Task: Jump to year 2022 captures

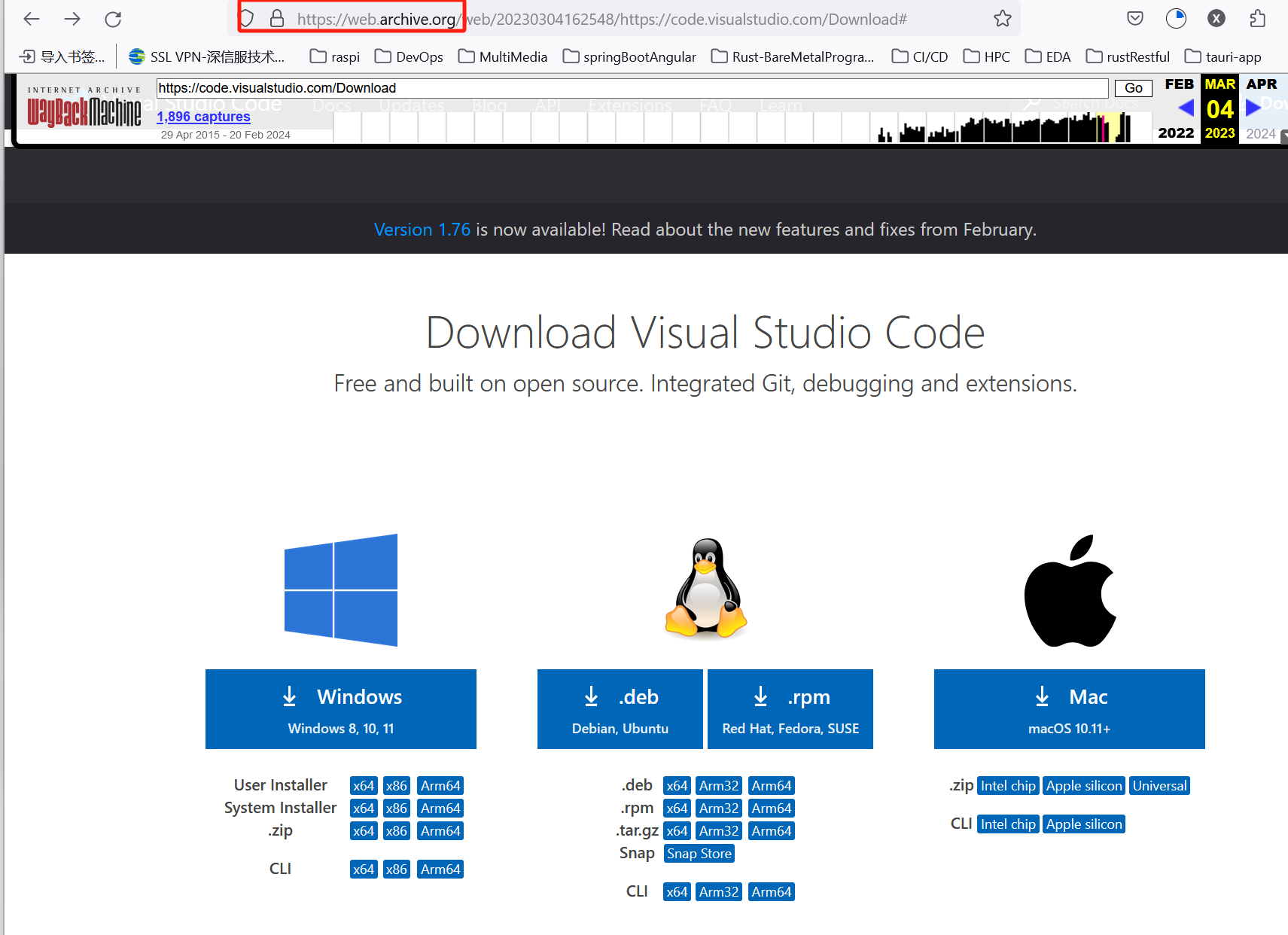Action: [x=1176, y=132]
